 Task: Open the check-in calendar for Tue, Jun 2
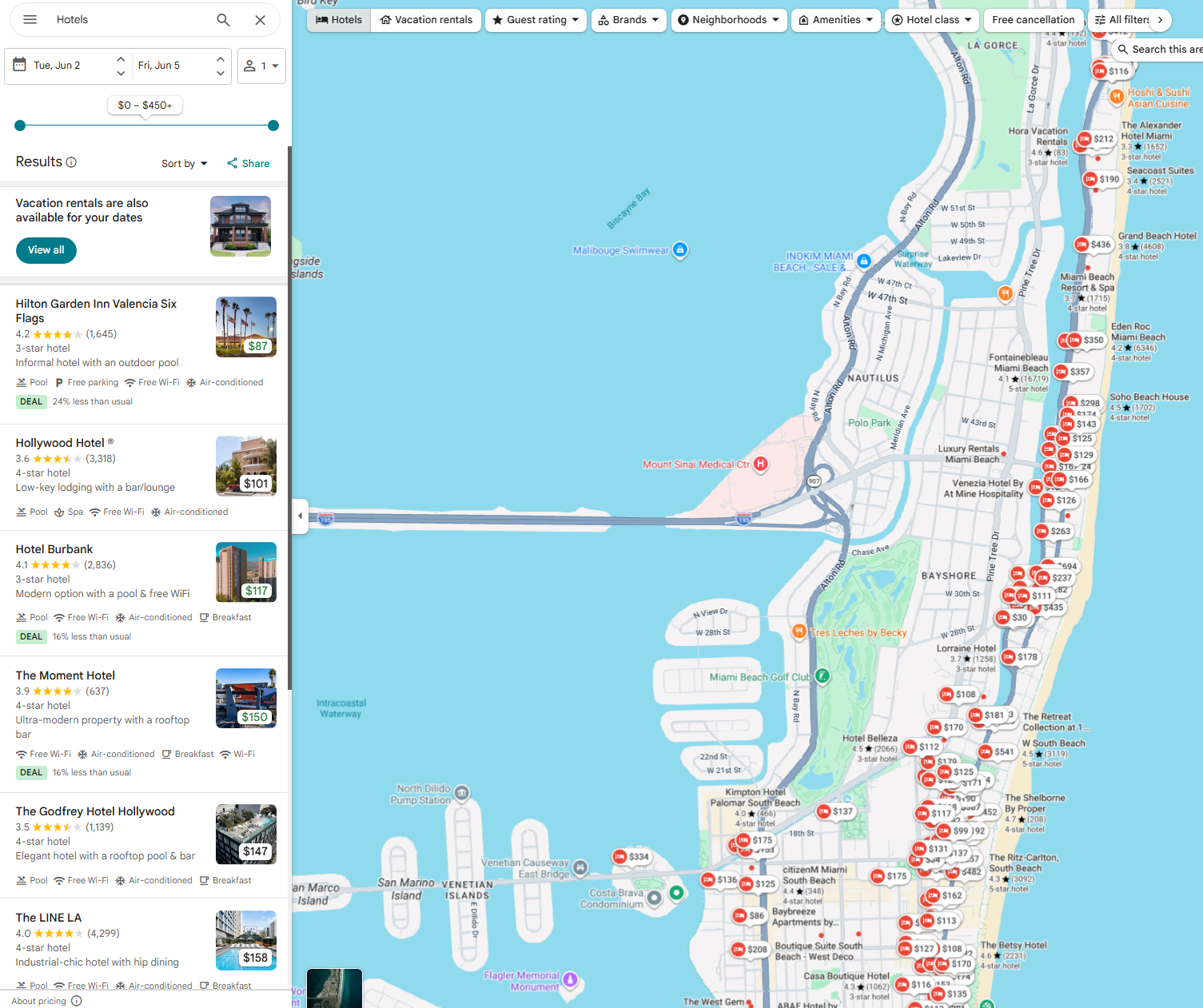click(x=57, y=66)
